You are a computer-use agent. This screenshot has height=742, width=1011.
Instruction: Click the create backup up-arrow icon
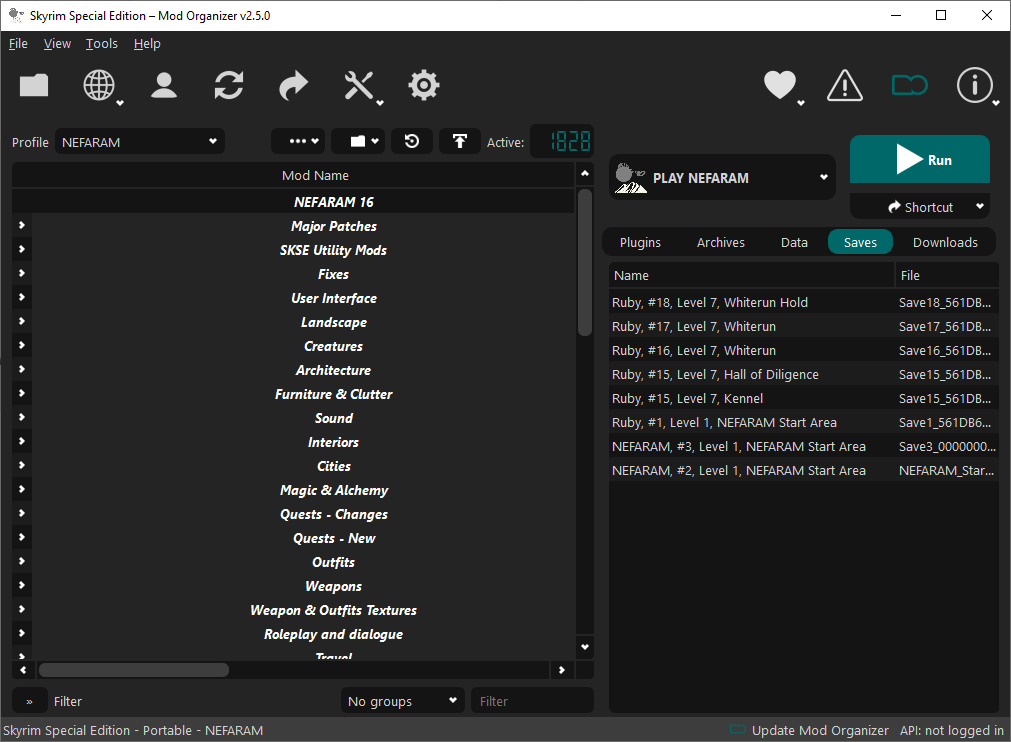pos(460,141)
